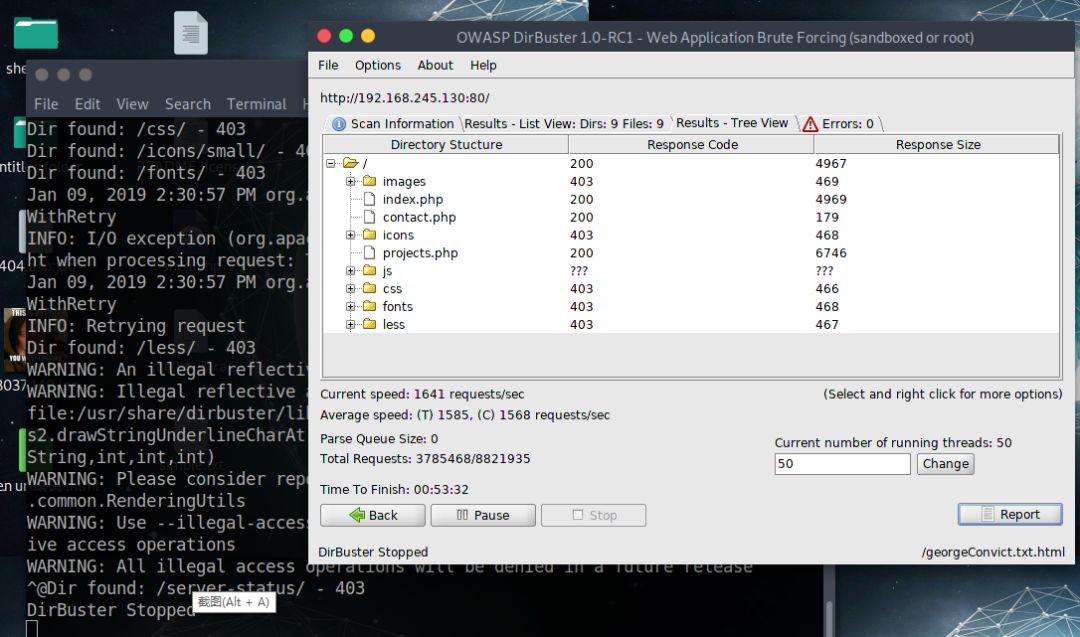The height and width of the screenshot is (637, 1080).
Task: Expand the css folder node
Action: tap(351, 289)
